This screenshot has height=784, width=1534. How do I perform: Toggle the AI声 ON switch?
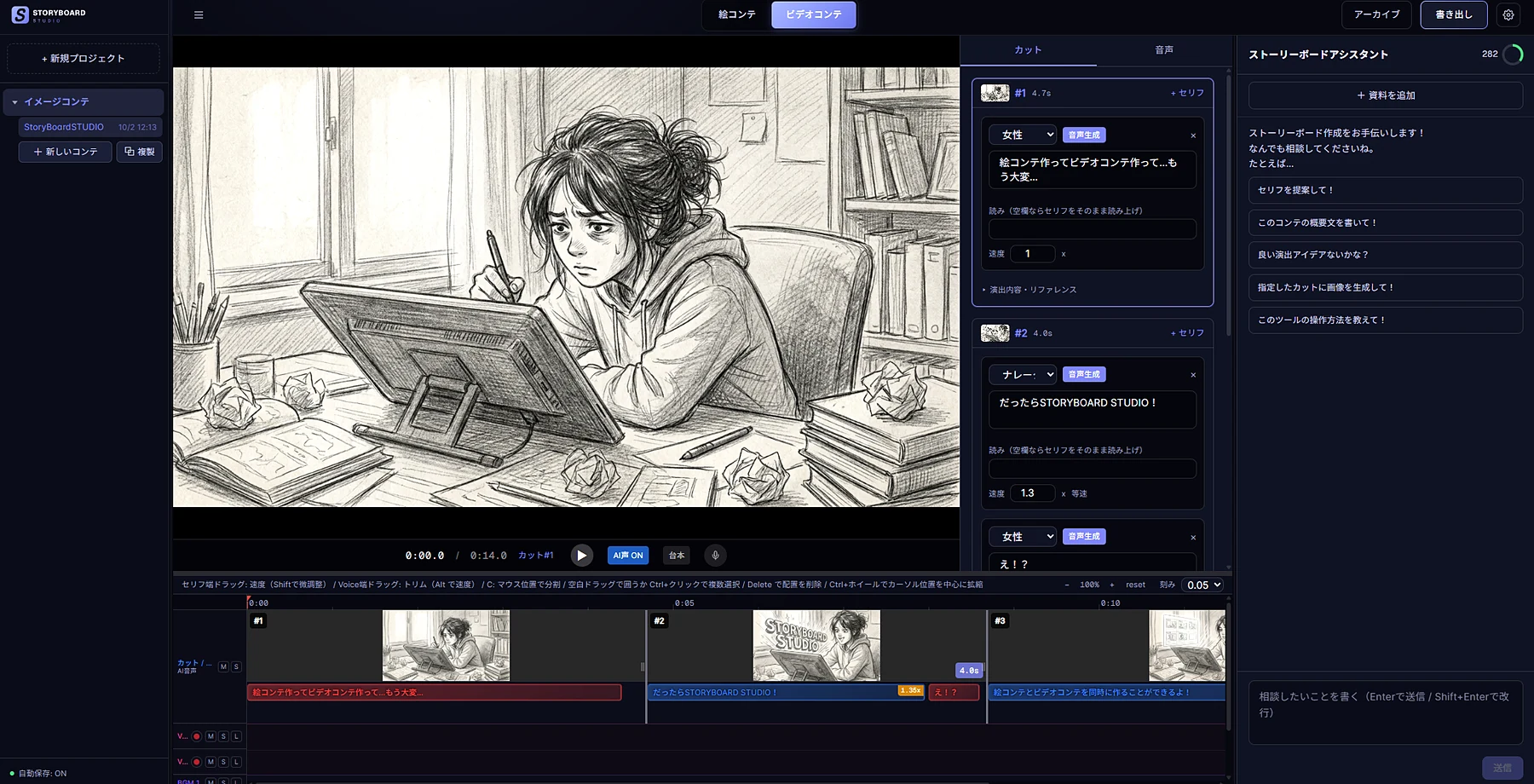[x=628, y=556]
